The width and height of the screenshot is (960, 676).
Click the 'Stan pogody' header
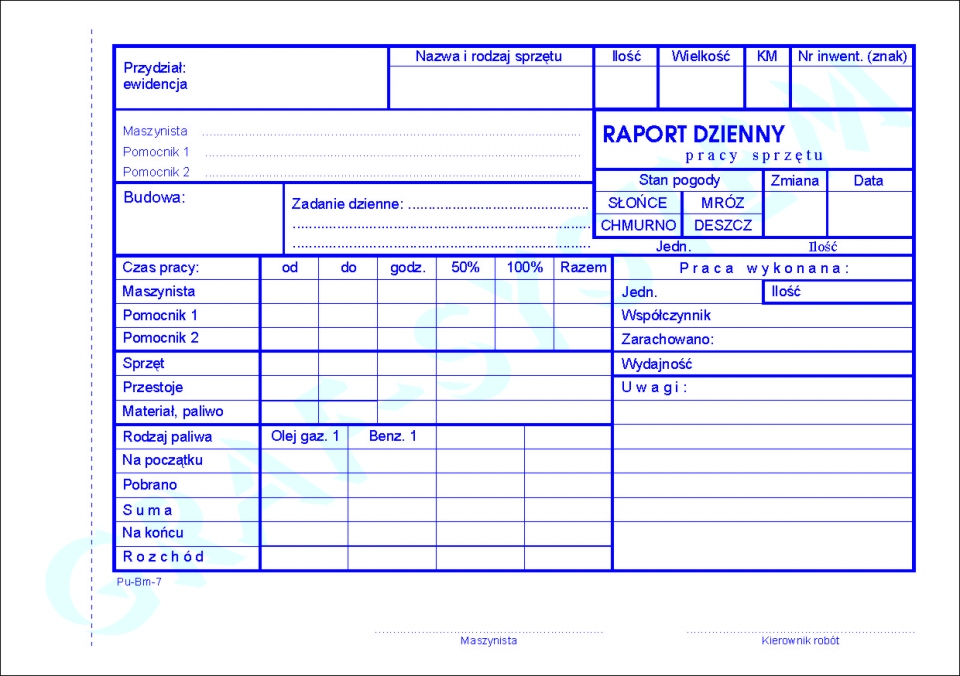click(x=679, y=180)
